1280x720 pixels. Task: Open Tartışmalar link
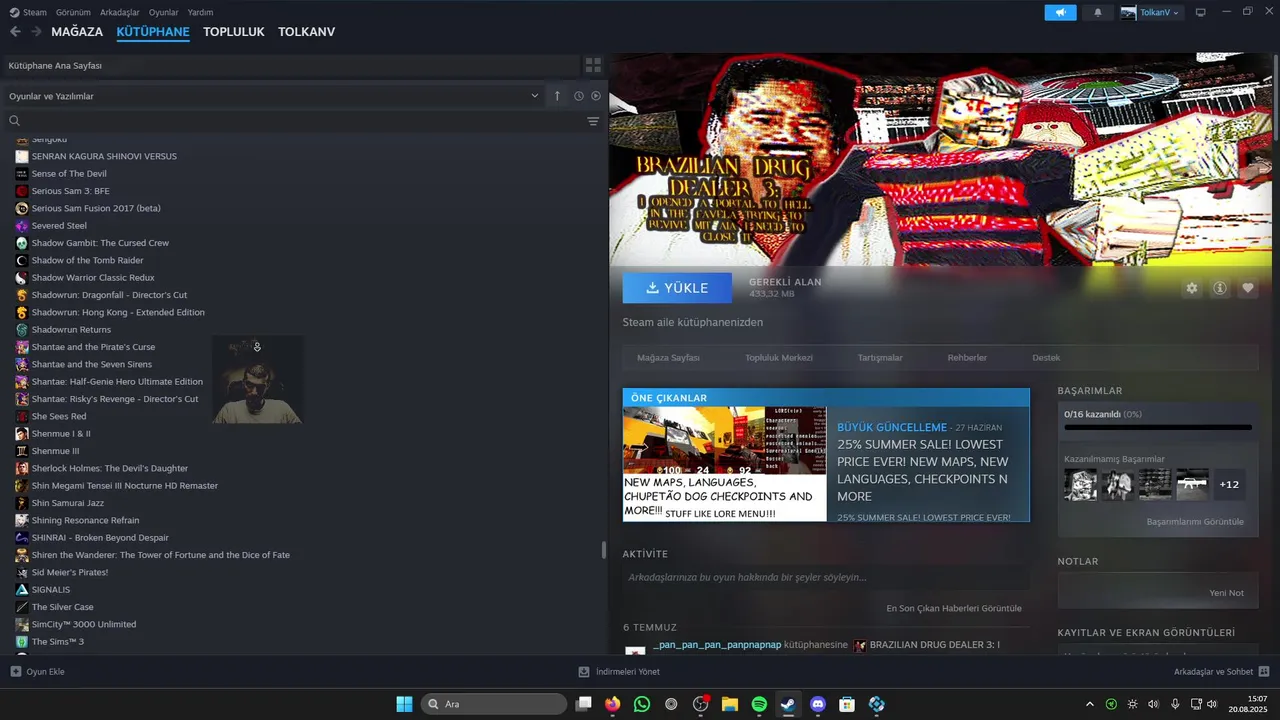(x=880, y=358)
